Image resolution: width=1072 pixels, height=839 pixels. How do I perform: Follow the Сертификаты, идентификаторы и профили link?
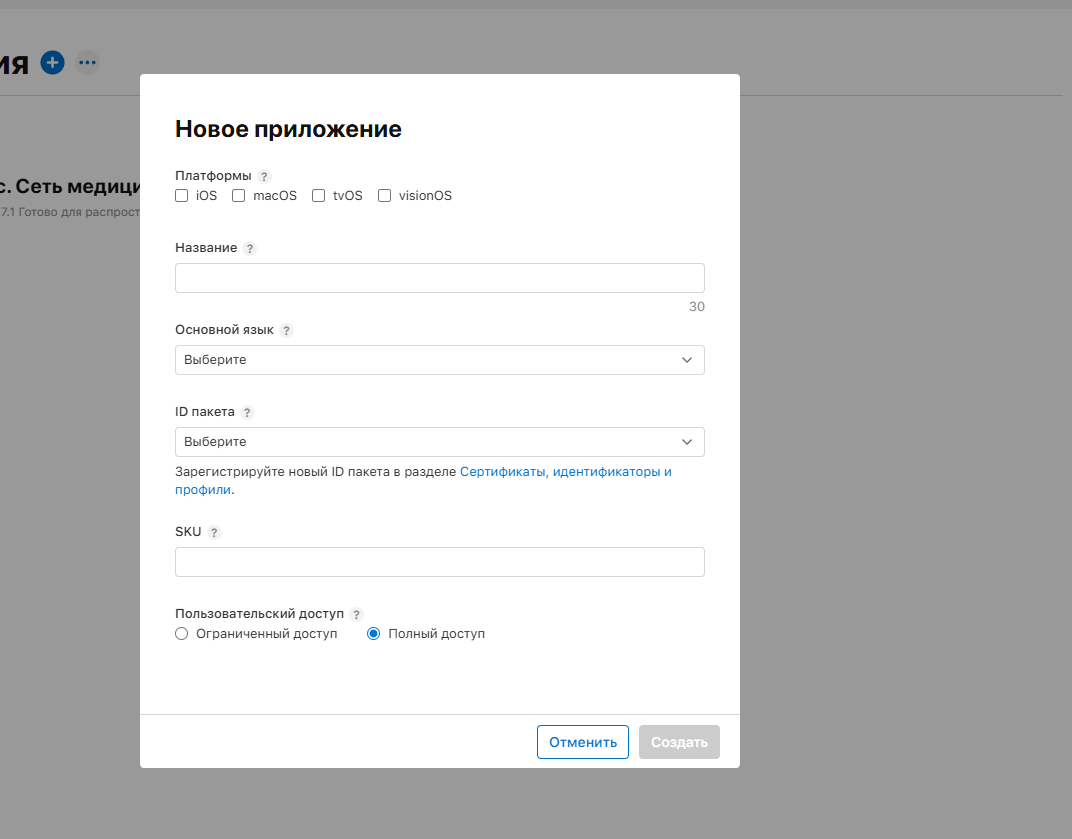[565, 471]
